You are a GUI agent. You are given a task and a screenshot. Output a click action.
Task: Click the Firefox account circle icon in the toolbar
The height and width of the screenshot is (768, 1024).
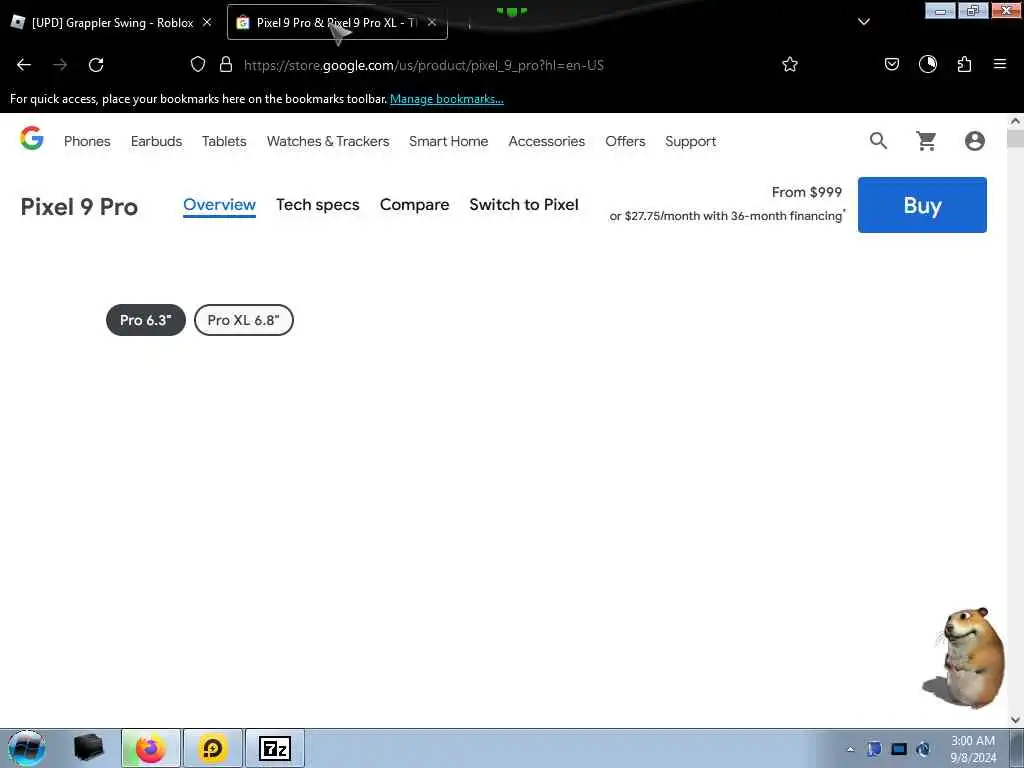pyautogui.click(x=928, y=64)
